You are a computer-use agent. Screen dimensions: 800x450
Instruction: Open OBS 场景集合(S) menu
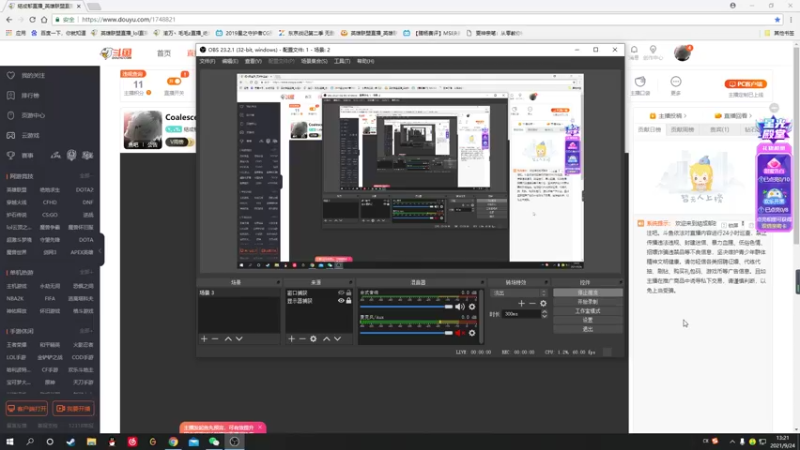(314, 61)
